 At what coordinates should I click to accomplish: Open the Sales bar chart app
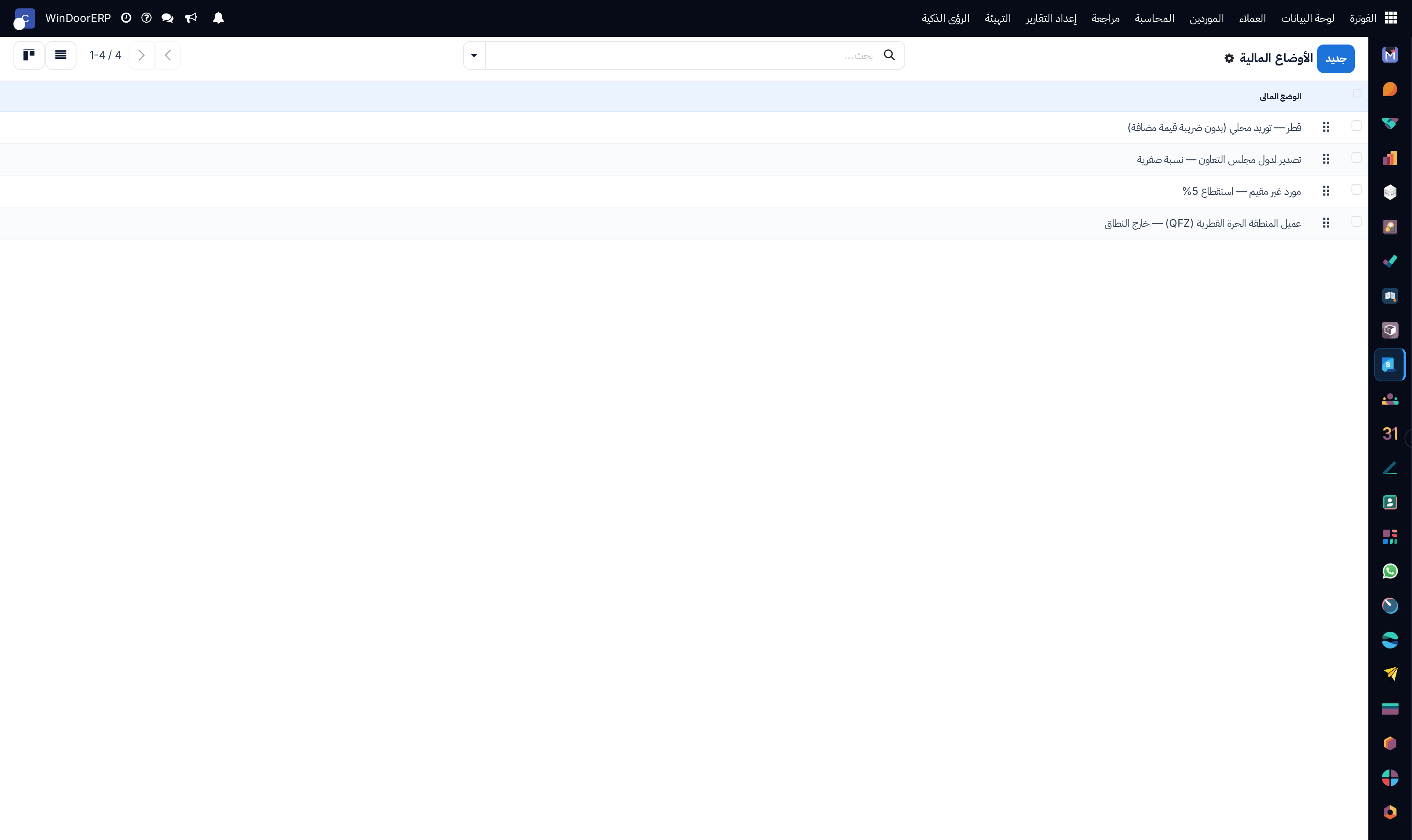click(1389, 158)
